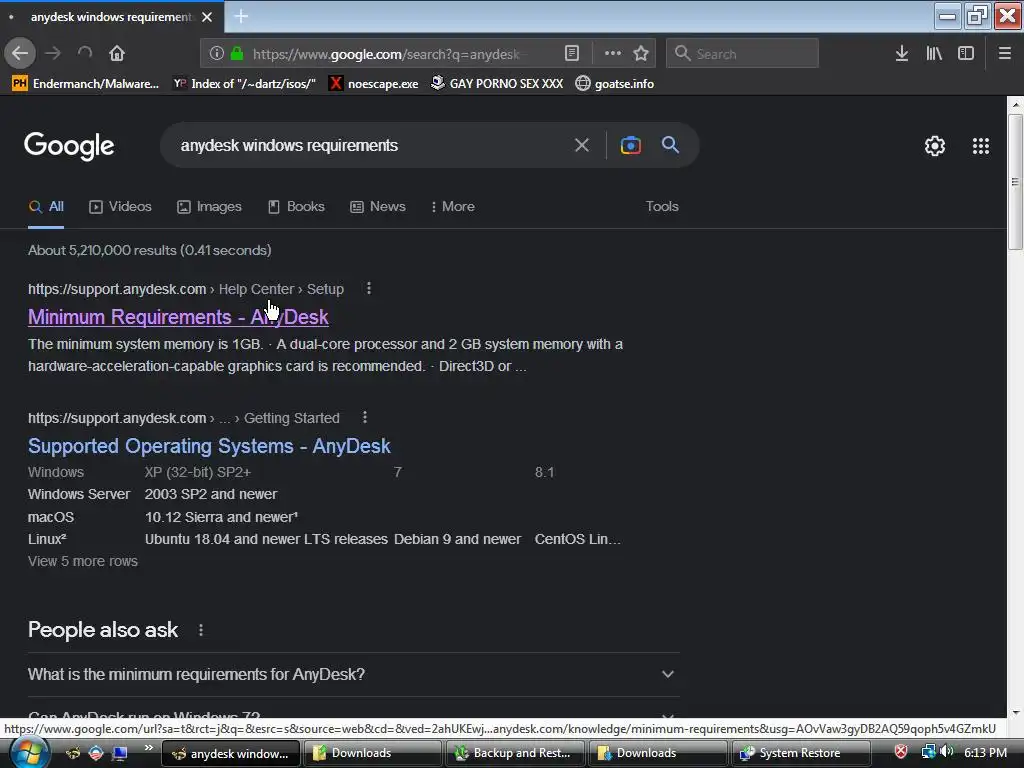This screenshot has width=1024, height=768.
Task: Toggle the Firefox sidebar
Action: [x=966, y=54]
